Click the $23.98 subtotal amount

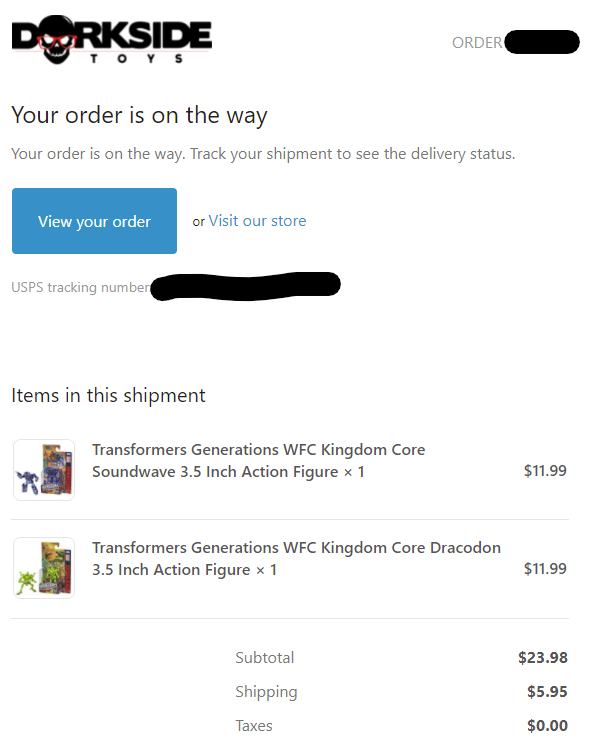pos(542,658)
